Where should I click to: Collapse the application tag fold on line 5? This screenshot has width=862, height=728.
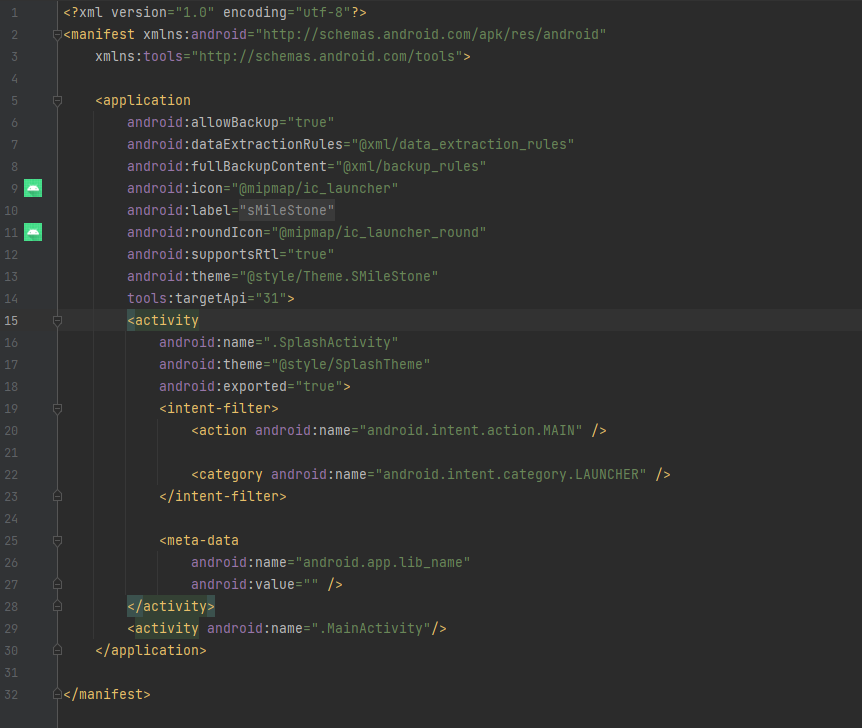(57, 101)
